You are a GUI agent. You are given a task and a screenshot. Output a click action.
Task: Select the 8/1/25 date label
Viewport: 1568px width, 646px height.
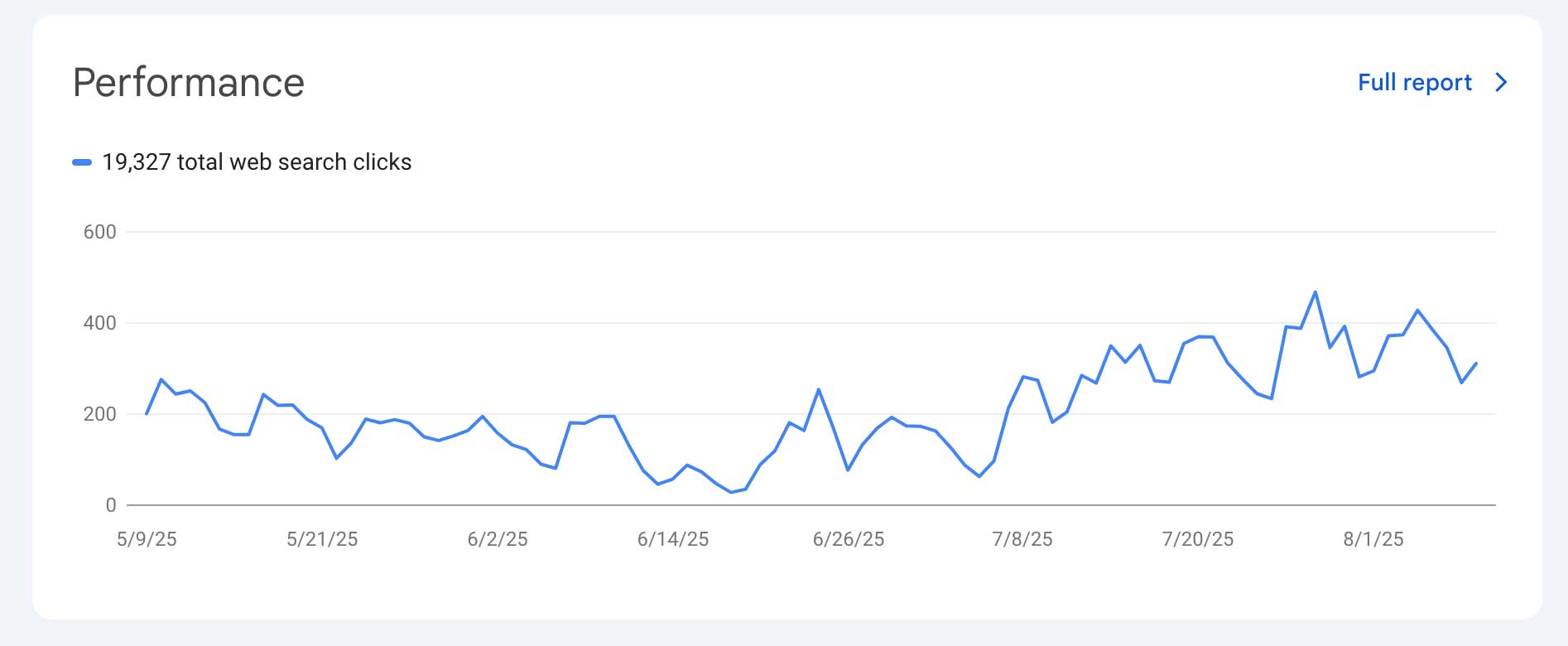click(1373, 539)
